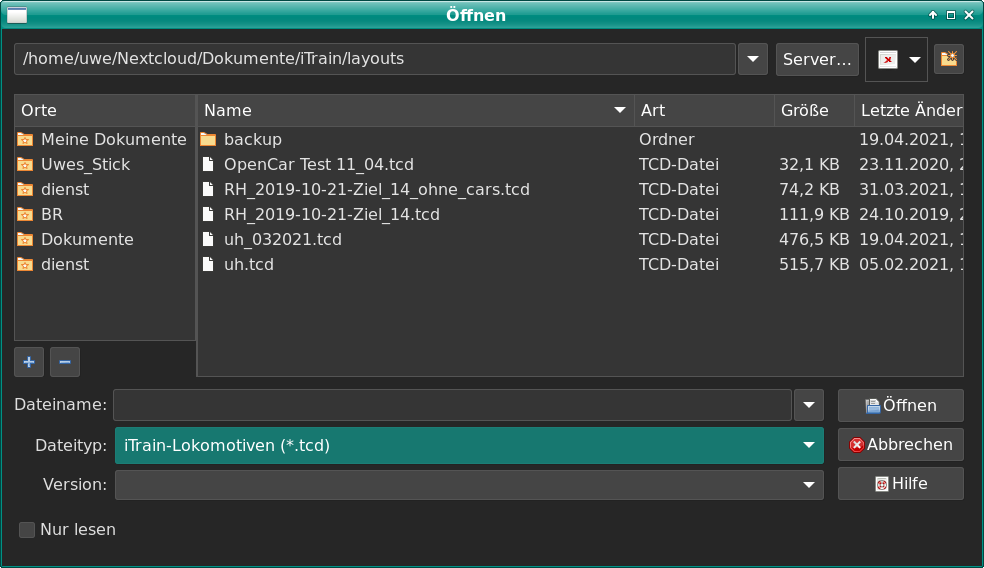Select the BR bookmark folder
This screenshot has width=984, height=568.
click(x=52, y=214)
